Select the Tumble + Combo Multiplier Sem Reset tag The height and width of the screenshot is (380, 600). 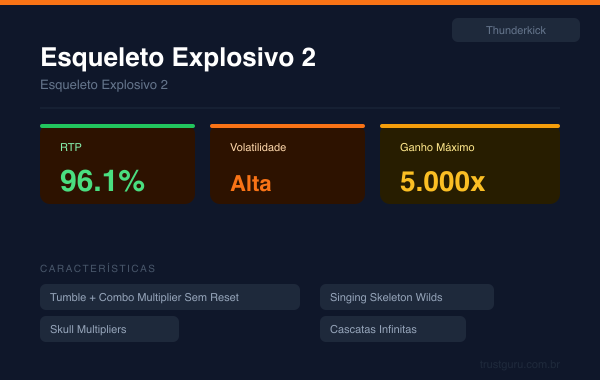tap(170, 297)
